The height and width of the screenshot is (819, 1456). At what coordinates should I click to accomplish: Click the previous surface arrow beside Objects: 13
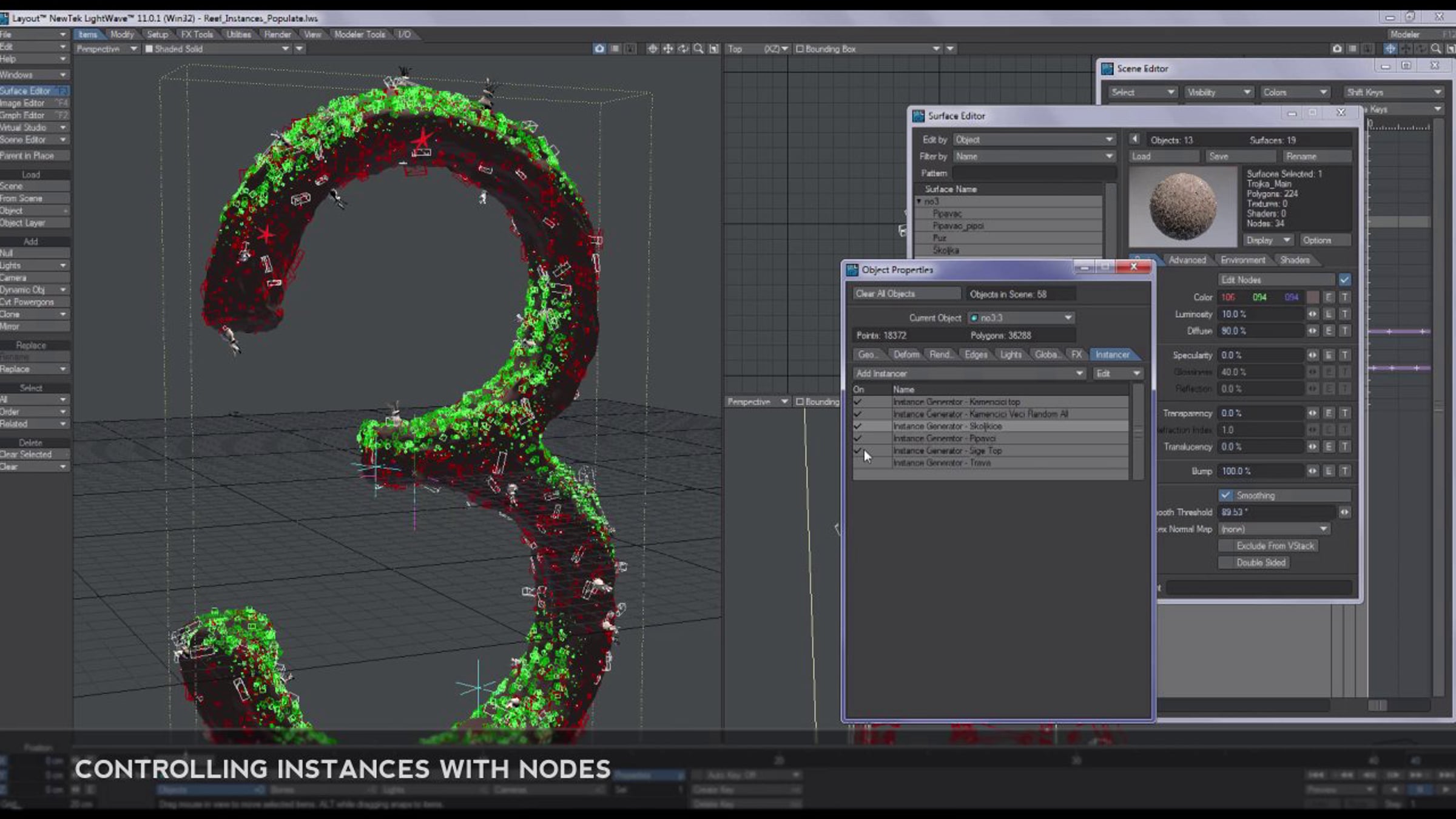tap(1134, 140)
